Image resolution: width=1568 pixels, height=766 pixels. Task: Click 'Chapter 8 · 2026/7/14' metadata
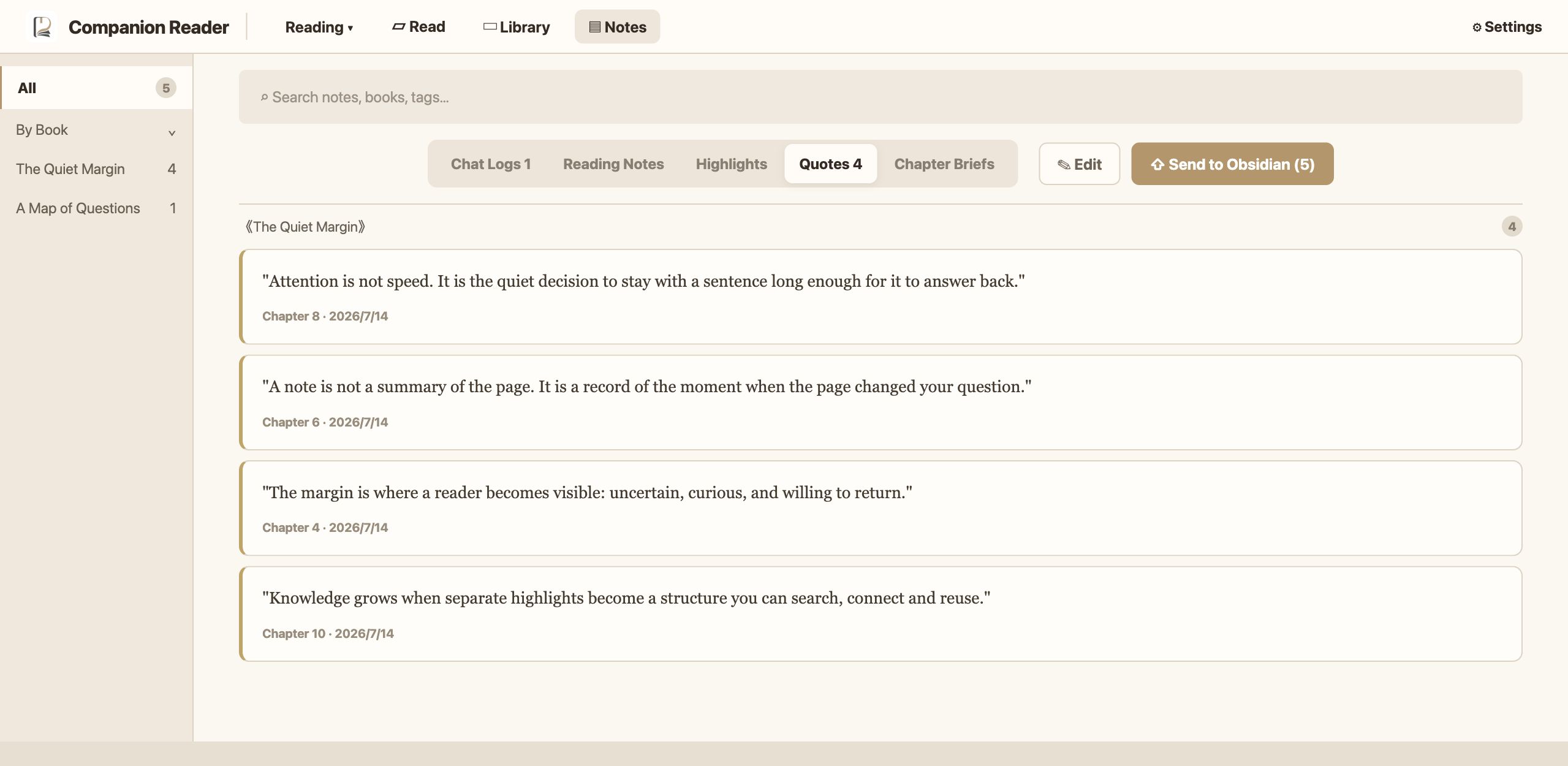(x=325, y=316)
